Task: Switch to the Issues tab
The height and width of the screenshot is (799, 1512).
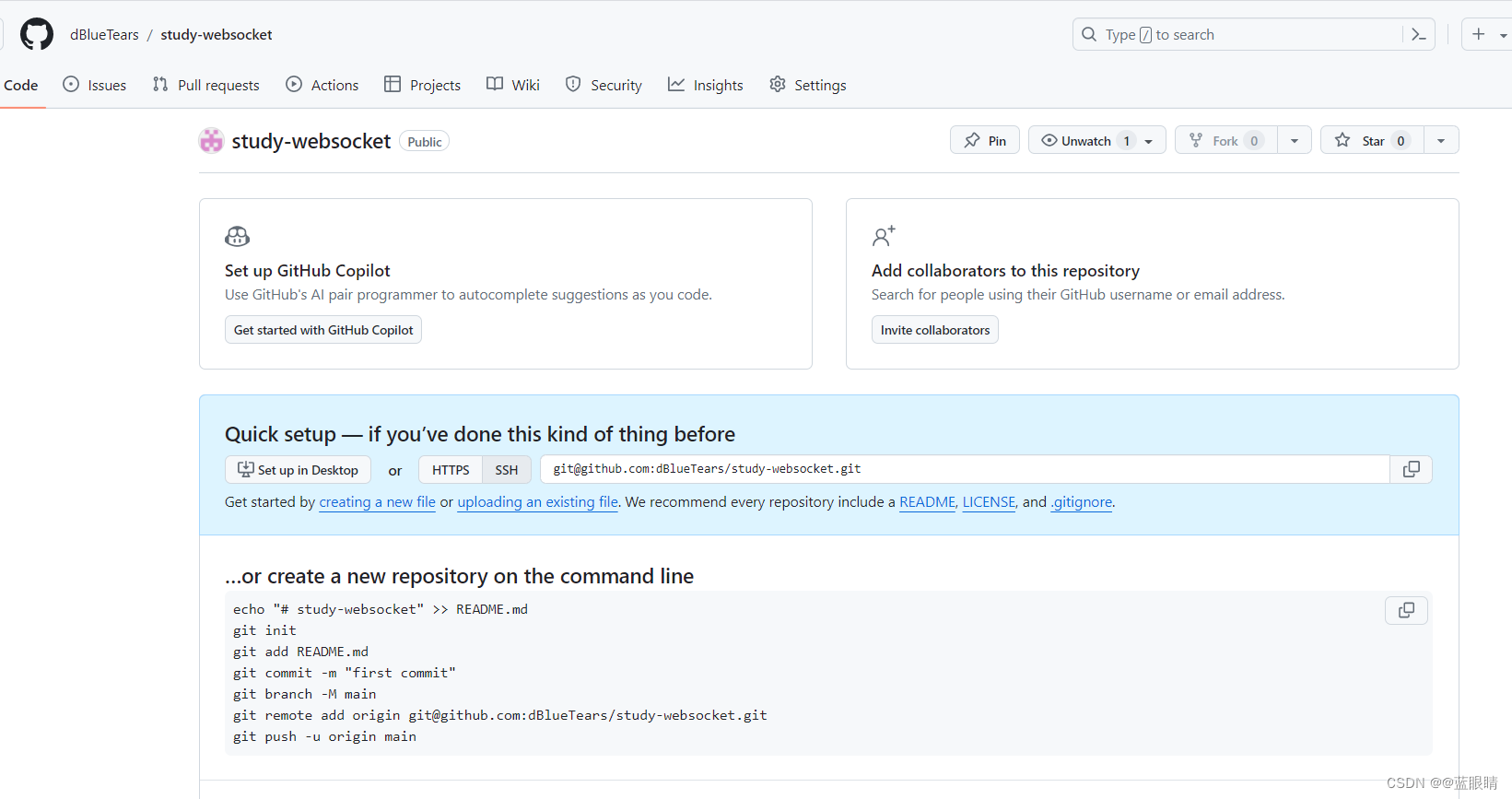Action: (x=94, y=85)
